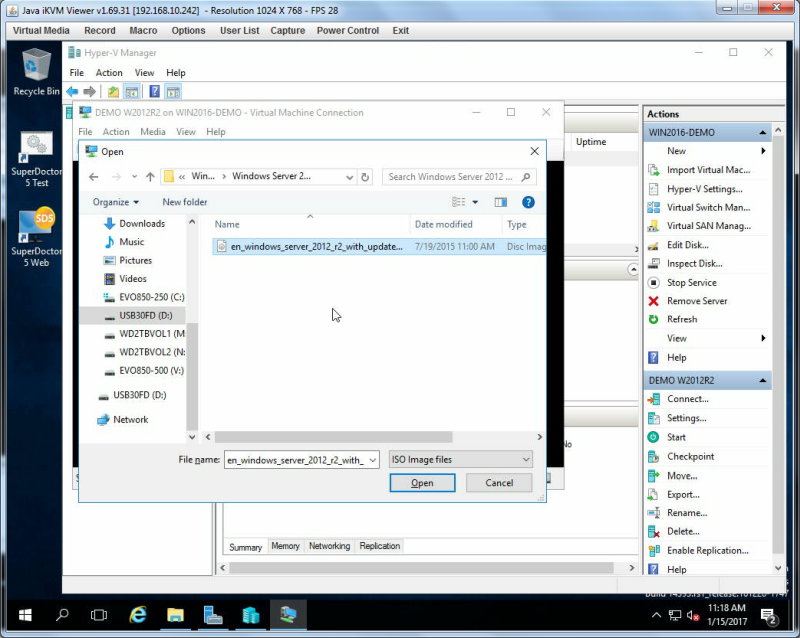Viewport: 800px width, 638px height.
Task: Click Stop Service action
Action: [691, 283]
